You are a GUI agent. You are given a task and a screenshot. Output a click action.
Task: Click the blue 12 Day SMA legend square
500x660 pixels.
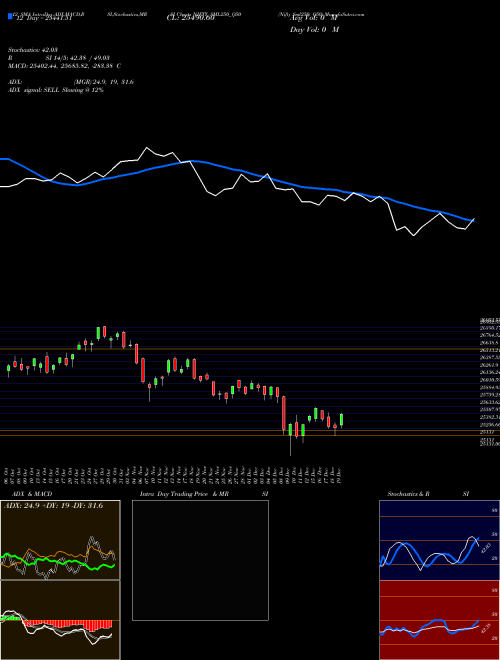click(11, 16)
